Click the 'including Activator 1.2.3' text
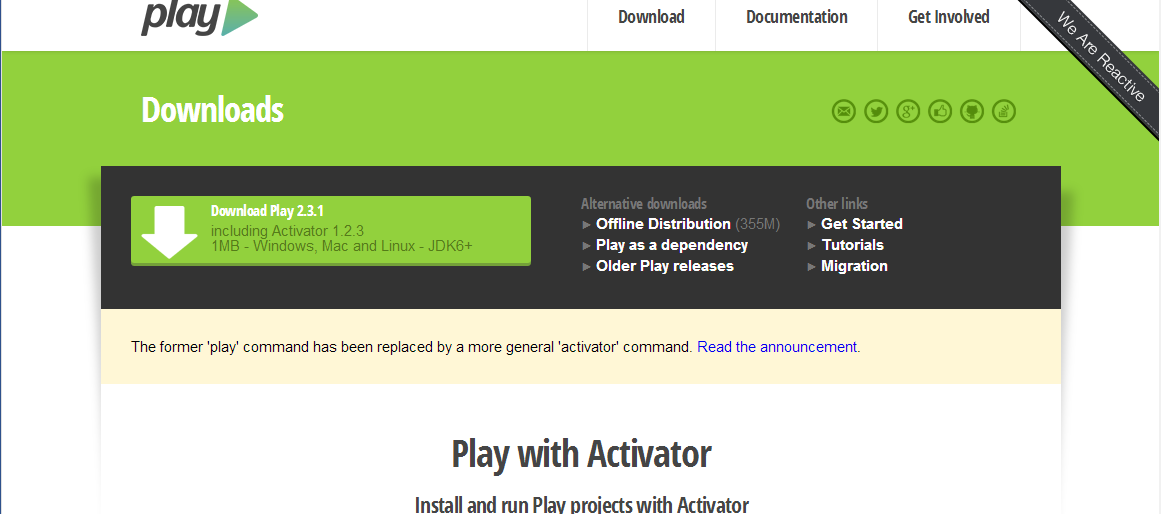The image size is (1161, 514). tap(287, 230)
